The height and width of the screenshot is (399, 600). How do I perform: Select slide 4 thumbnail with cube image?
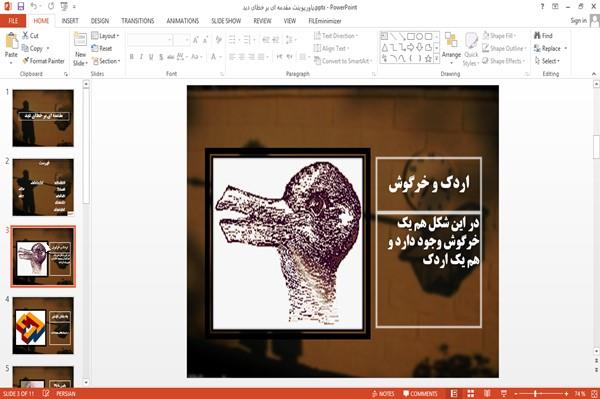pyautogui.click(x=43, y=326)
